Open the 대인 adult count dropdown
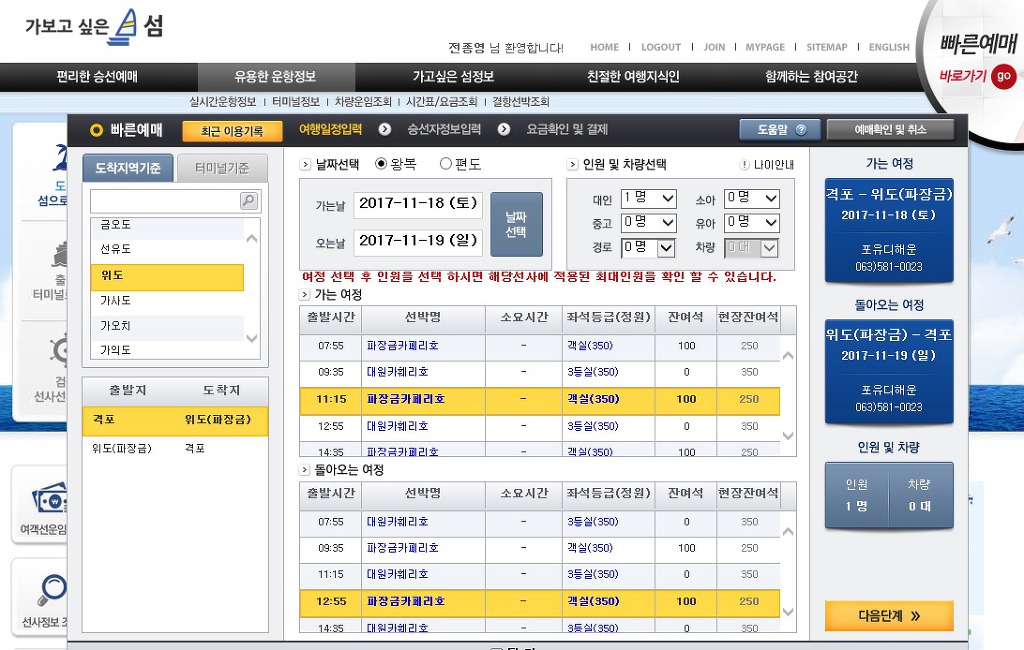 (648, 199)
